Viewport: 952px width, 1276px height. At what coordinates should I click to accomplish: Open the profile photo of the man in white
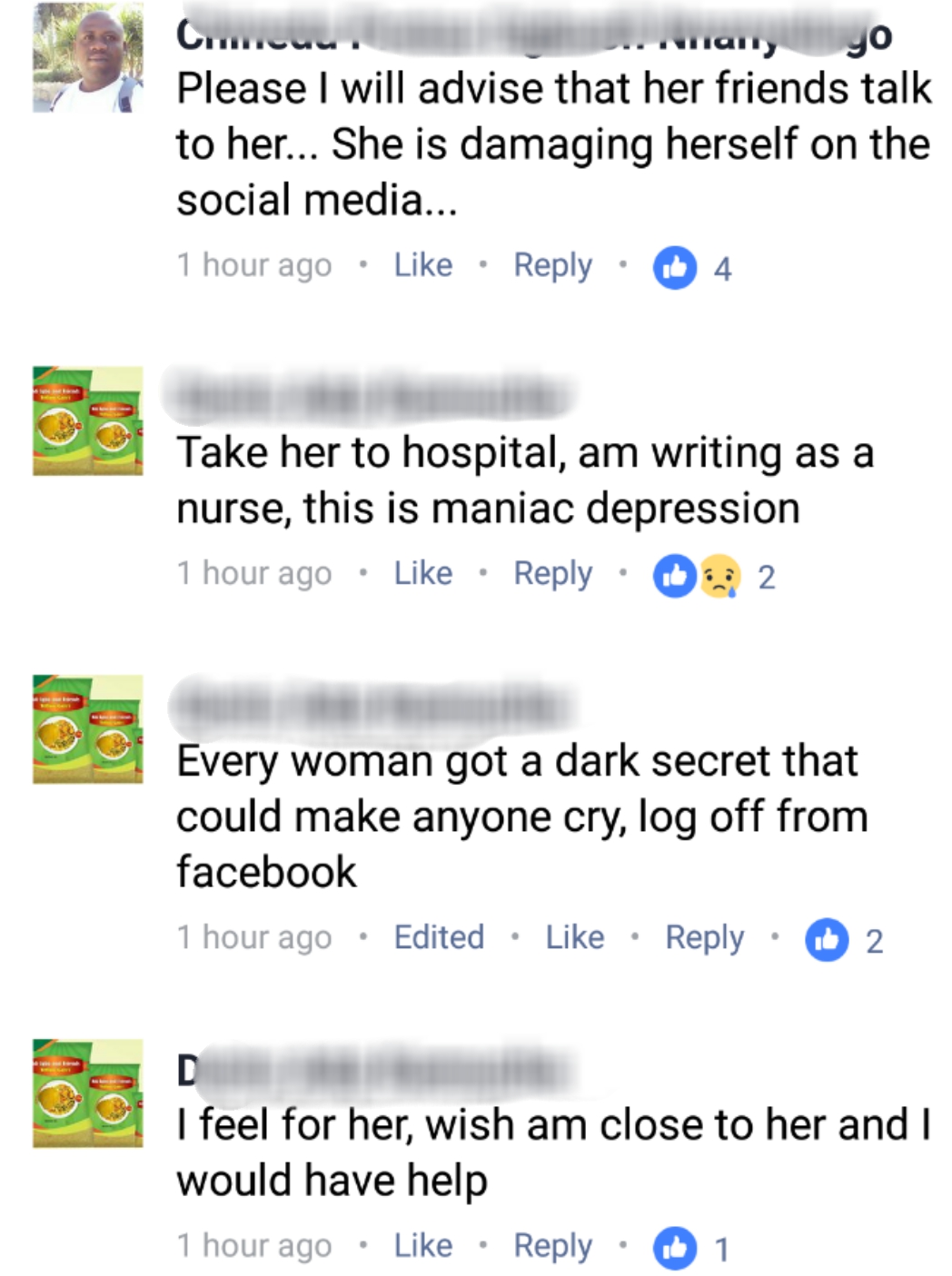coord(88,57)
